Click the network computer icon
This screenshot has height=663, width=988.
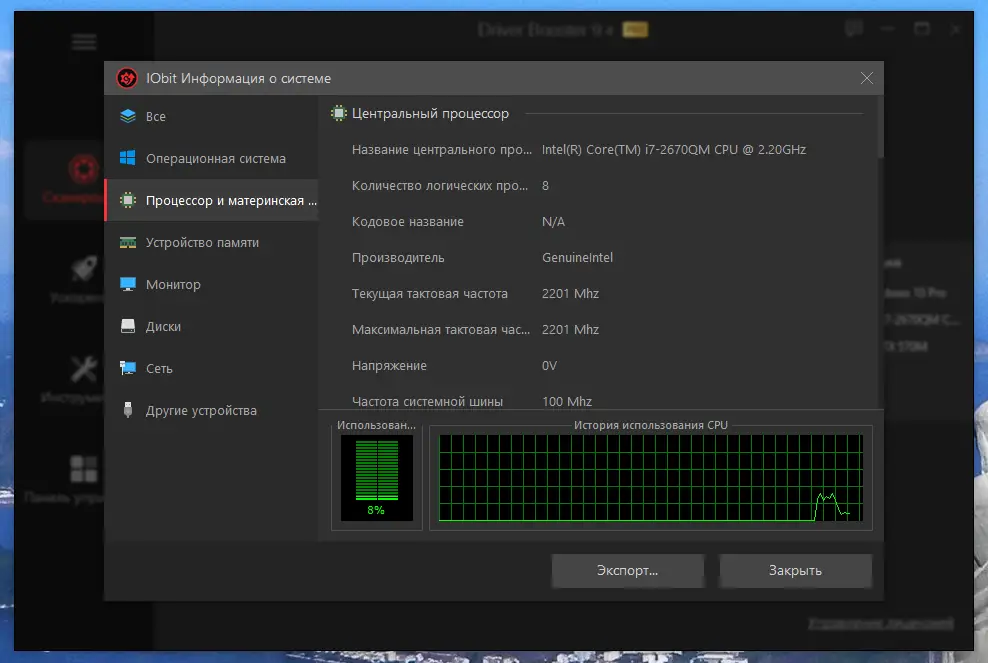(x=128, y=368)
